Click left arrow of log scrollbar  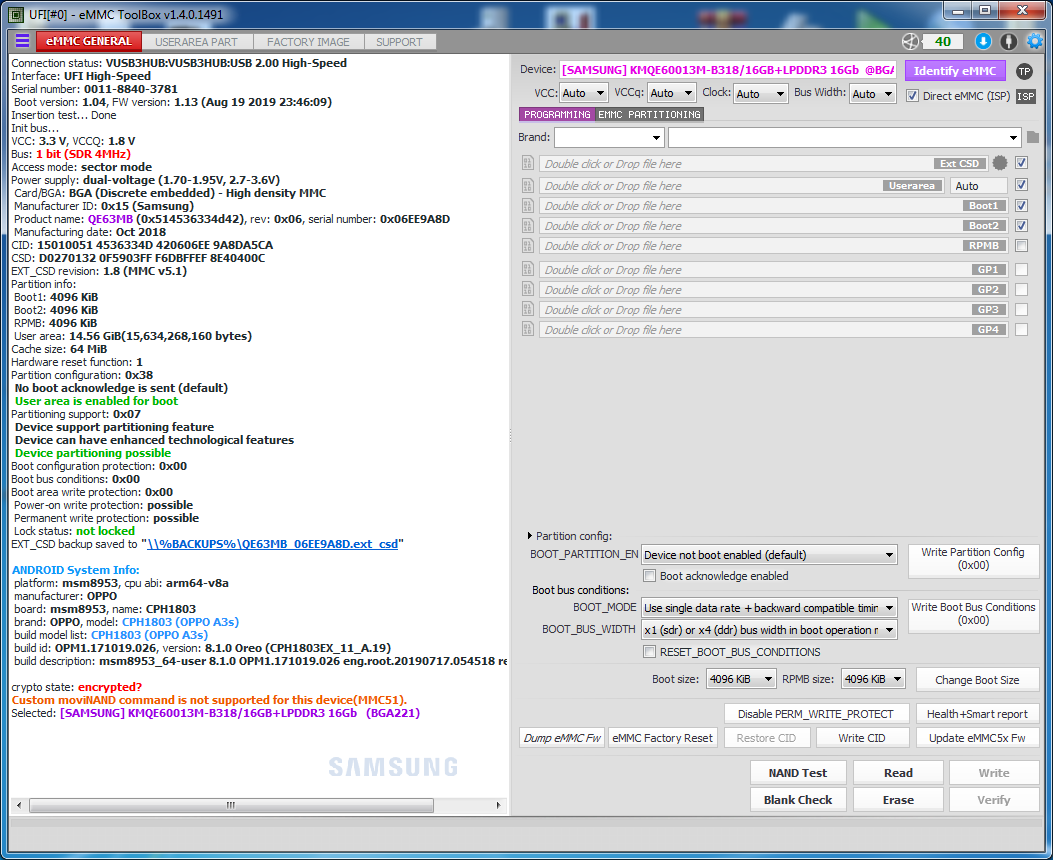pyautogui.click(x=19, y=805)
